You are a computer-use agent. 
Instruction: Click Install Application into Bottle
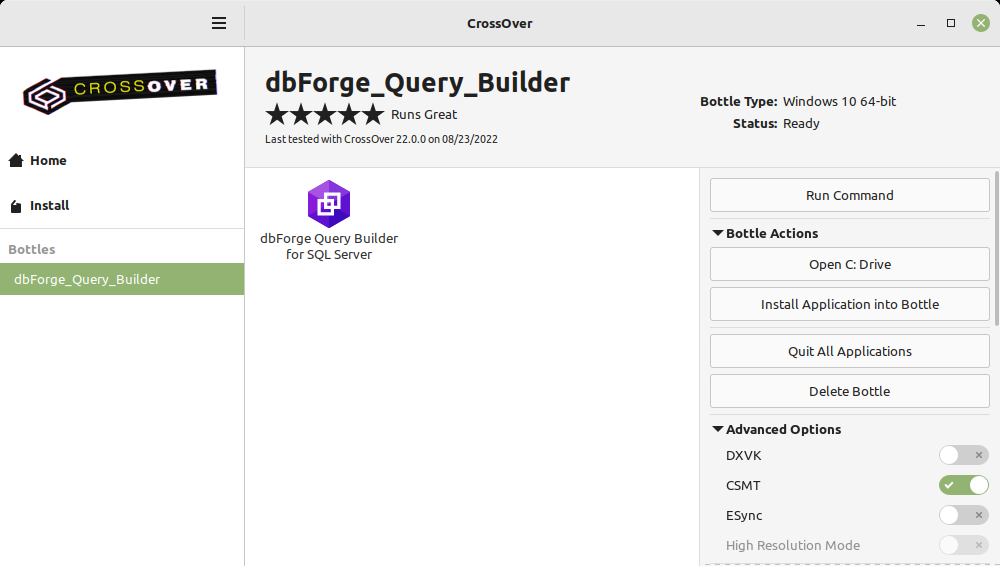tap(849, 304)
